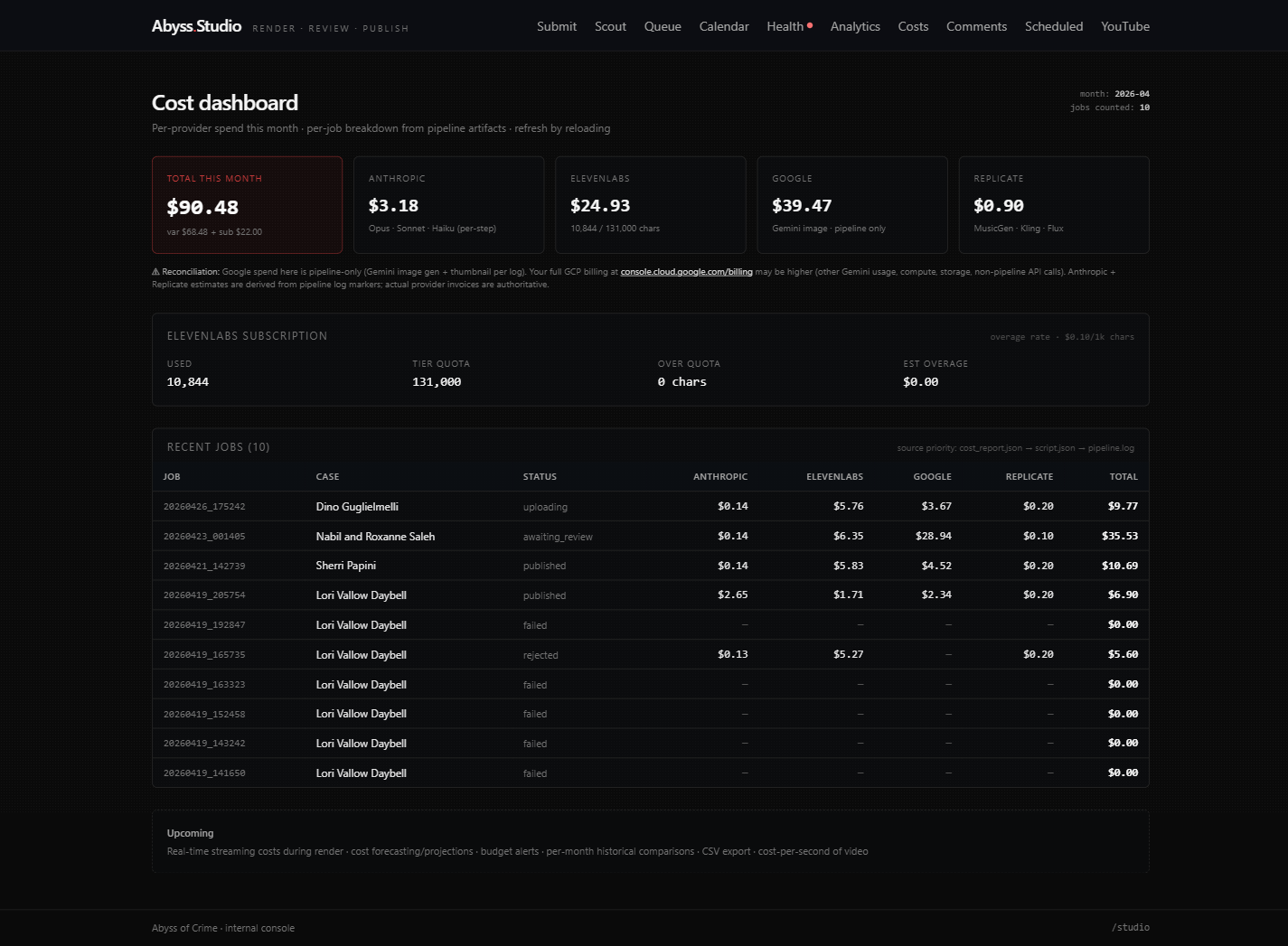Select the Costs nav item

pos(913,26)
